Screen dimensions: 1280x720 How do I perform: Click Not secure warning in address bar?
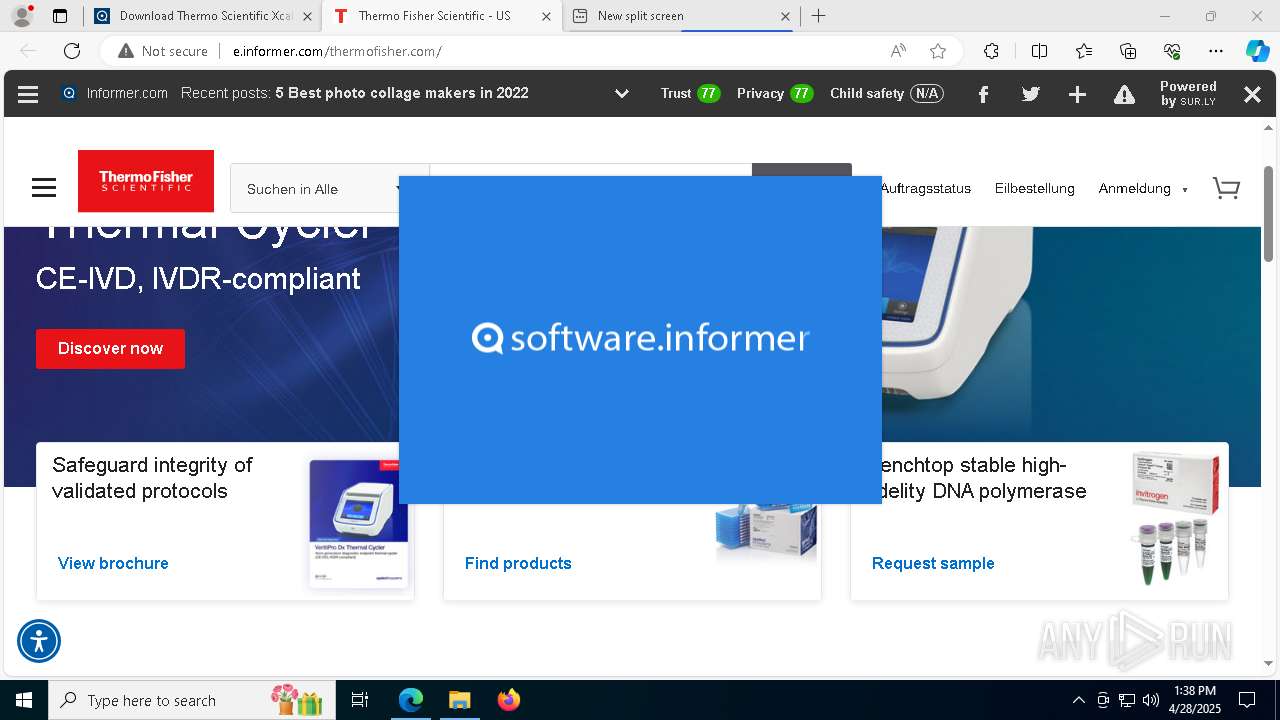click(x=163, y=51)
